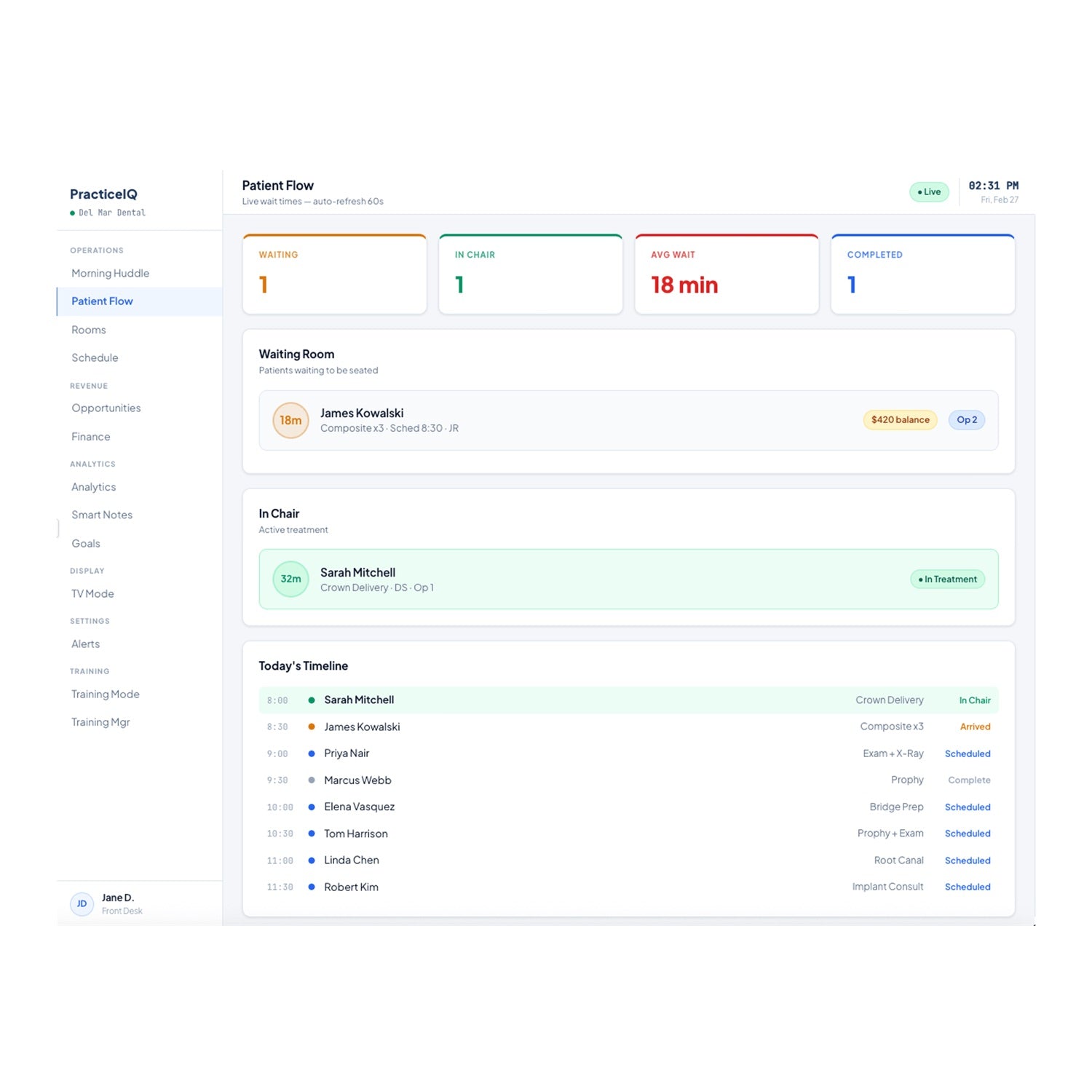Click the In Treatment status badge
Image resolution: width=1092 pixels, height=1092 pixels.
point(947,579)
